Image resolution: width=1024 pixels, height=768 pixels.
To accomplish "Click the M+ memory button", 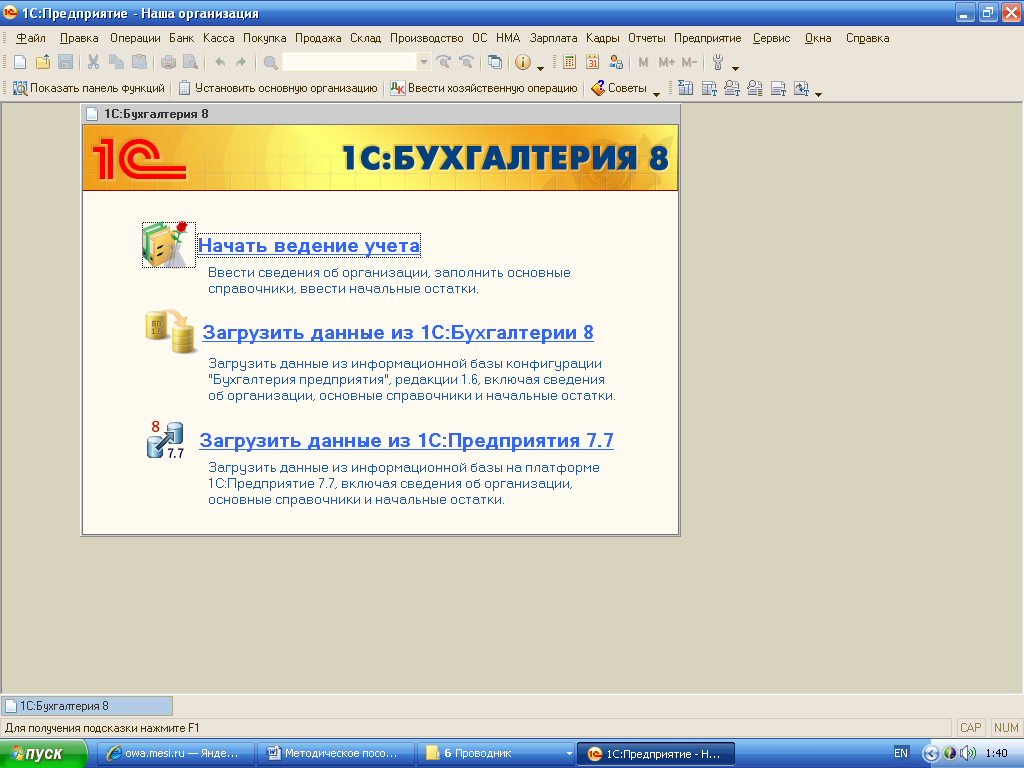I will [666, 62].
